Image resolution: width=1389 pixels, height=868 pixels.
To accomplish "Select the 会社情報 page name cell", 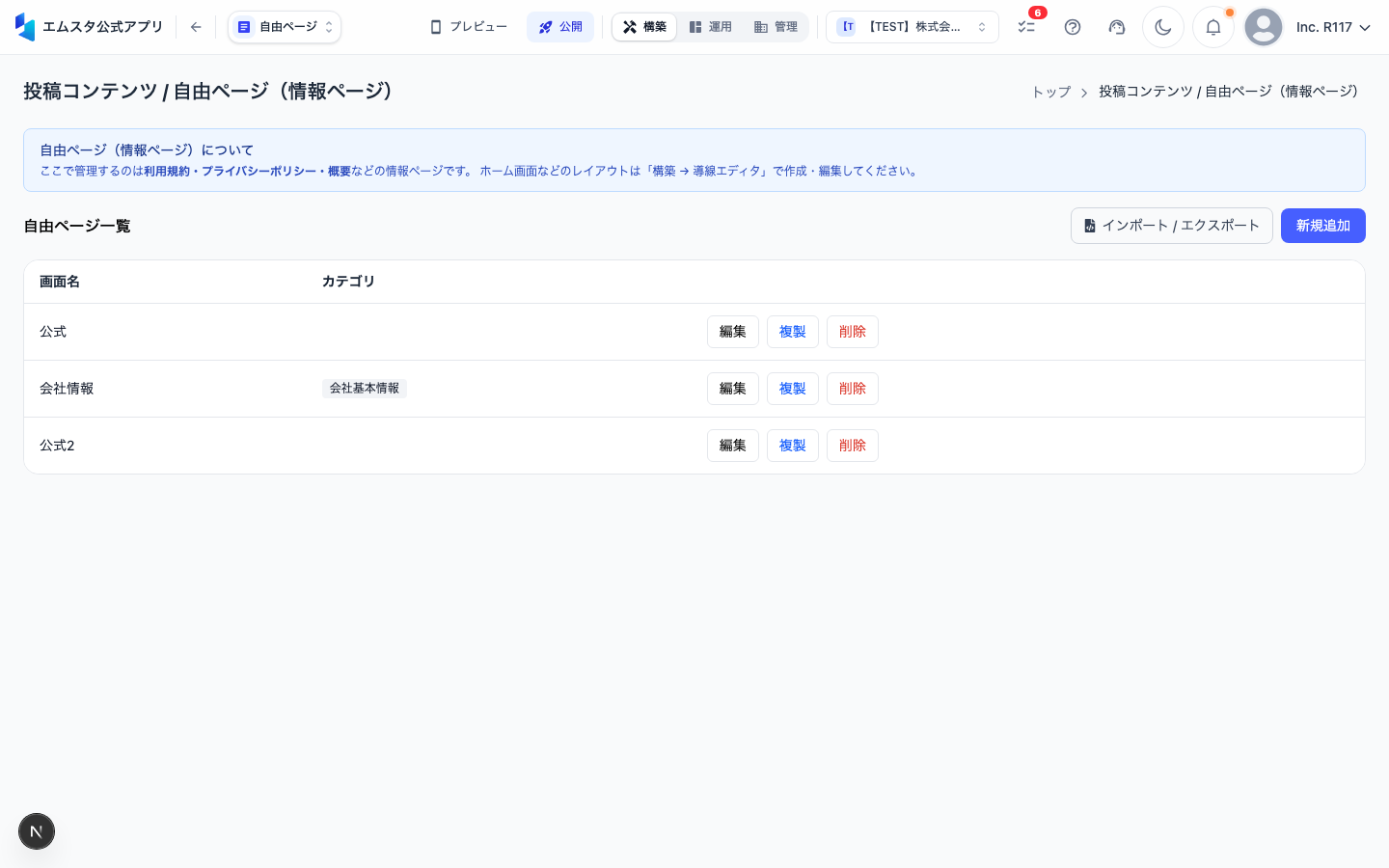I will coord(67,389).
